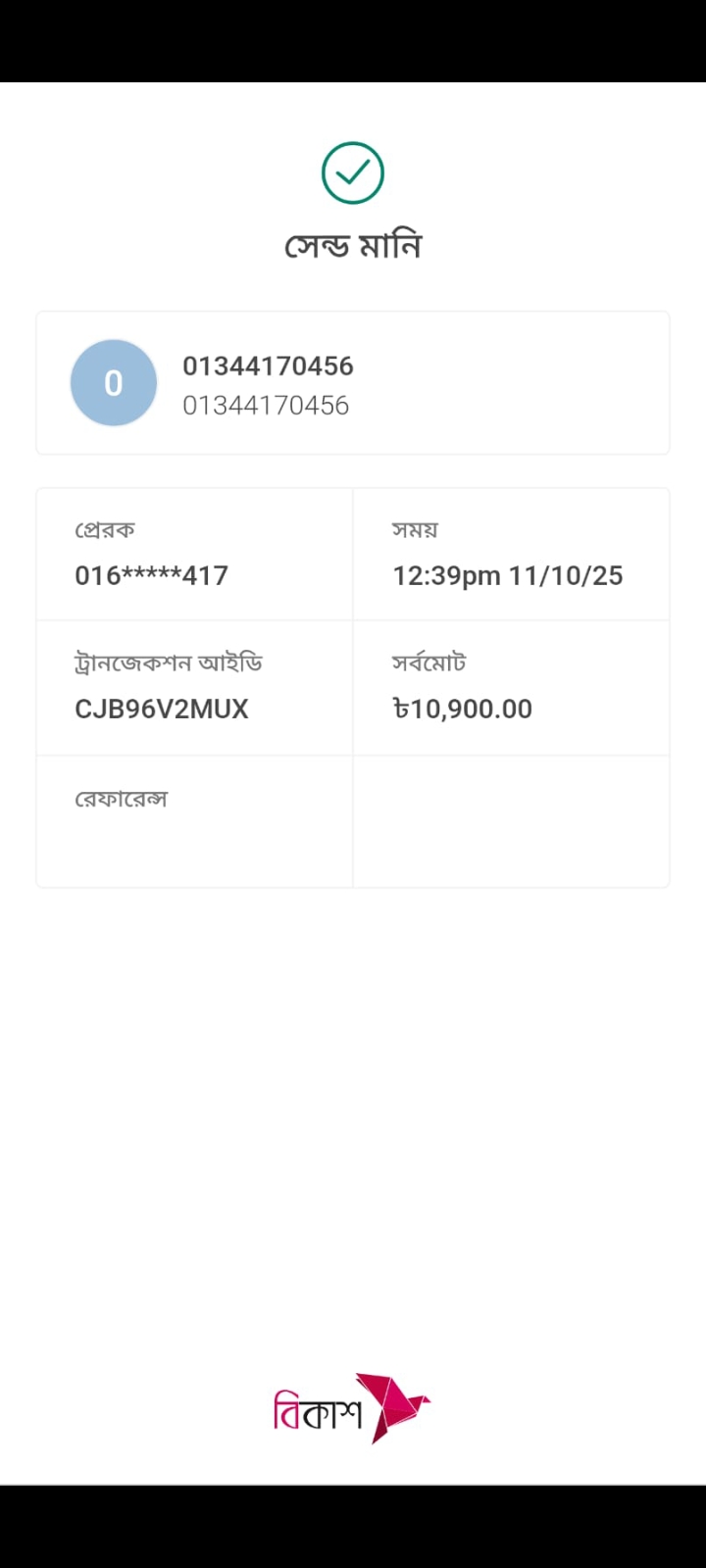Click the blank cell right of রেফারেন্স

pyautogui.click(x=510, y=821)
